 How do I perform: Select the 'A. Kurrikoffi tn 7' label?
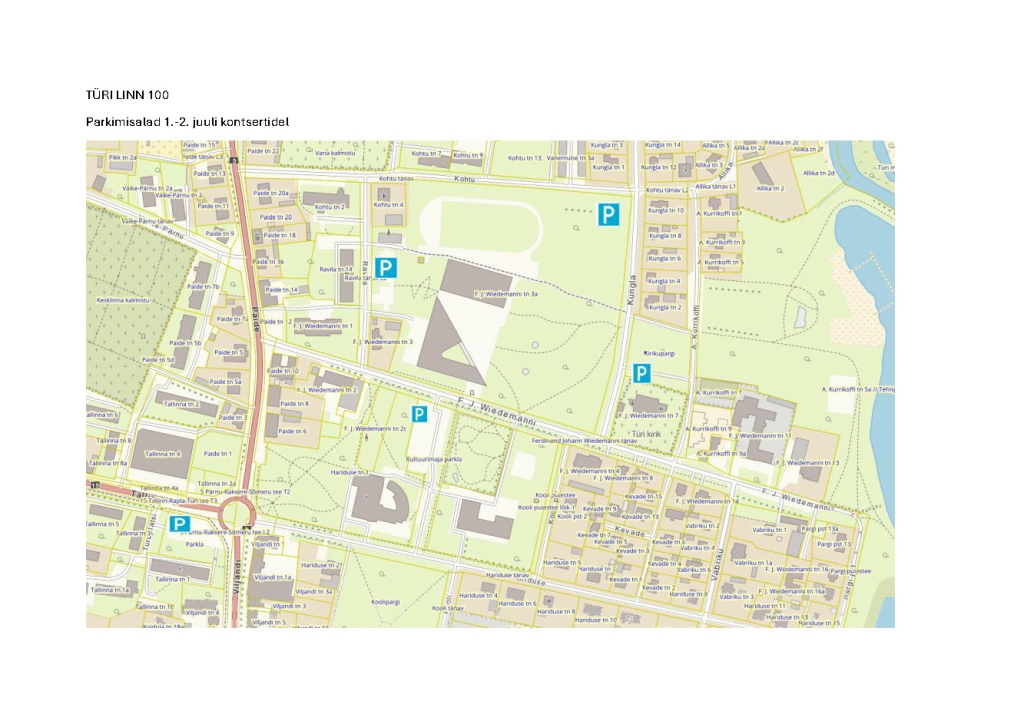718,392
